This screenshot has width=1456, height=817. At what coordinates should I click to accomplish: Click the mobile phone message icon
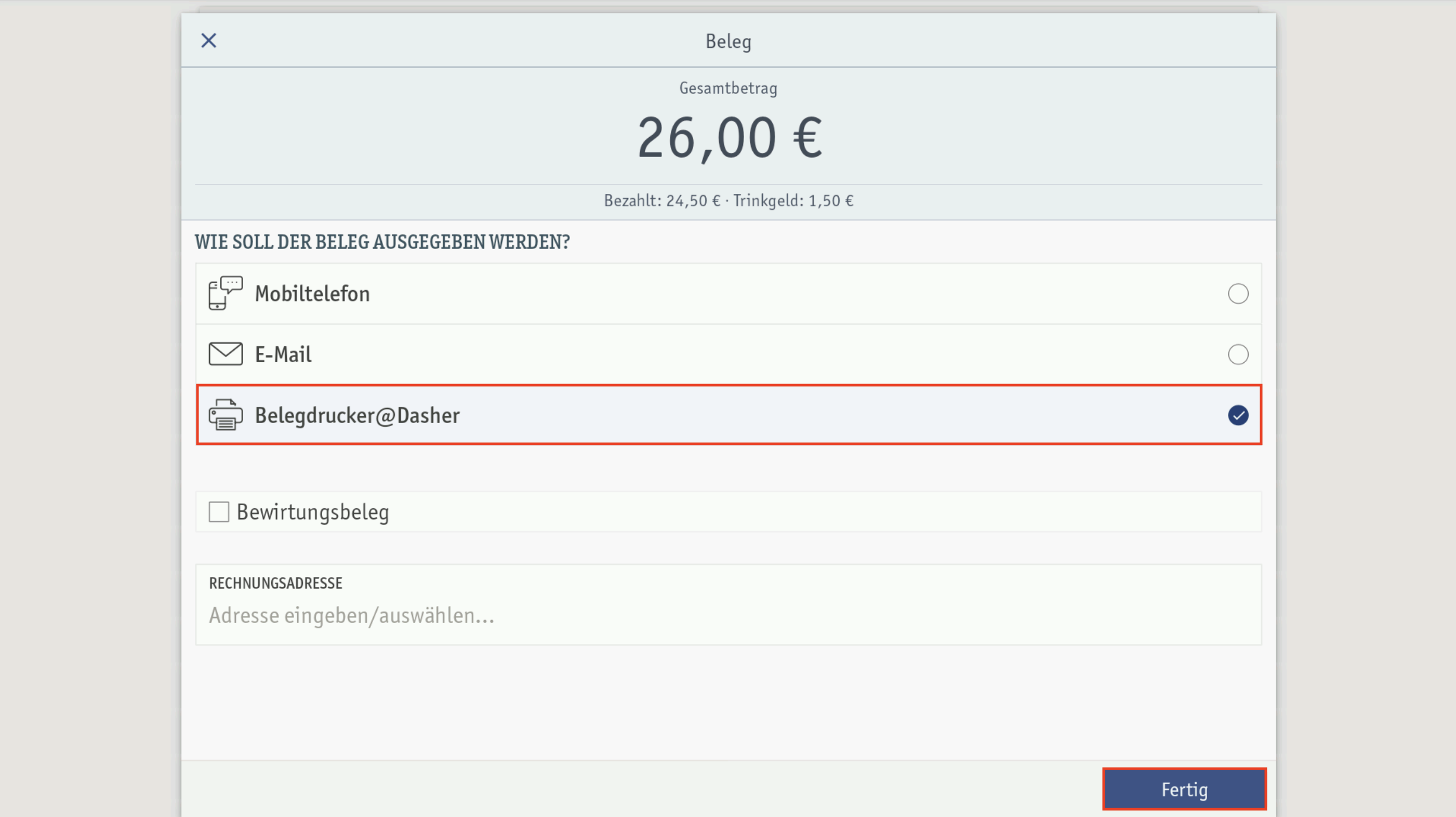(226, 293)
